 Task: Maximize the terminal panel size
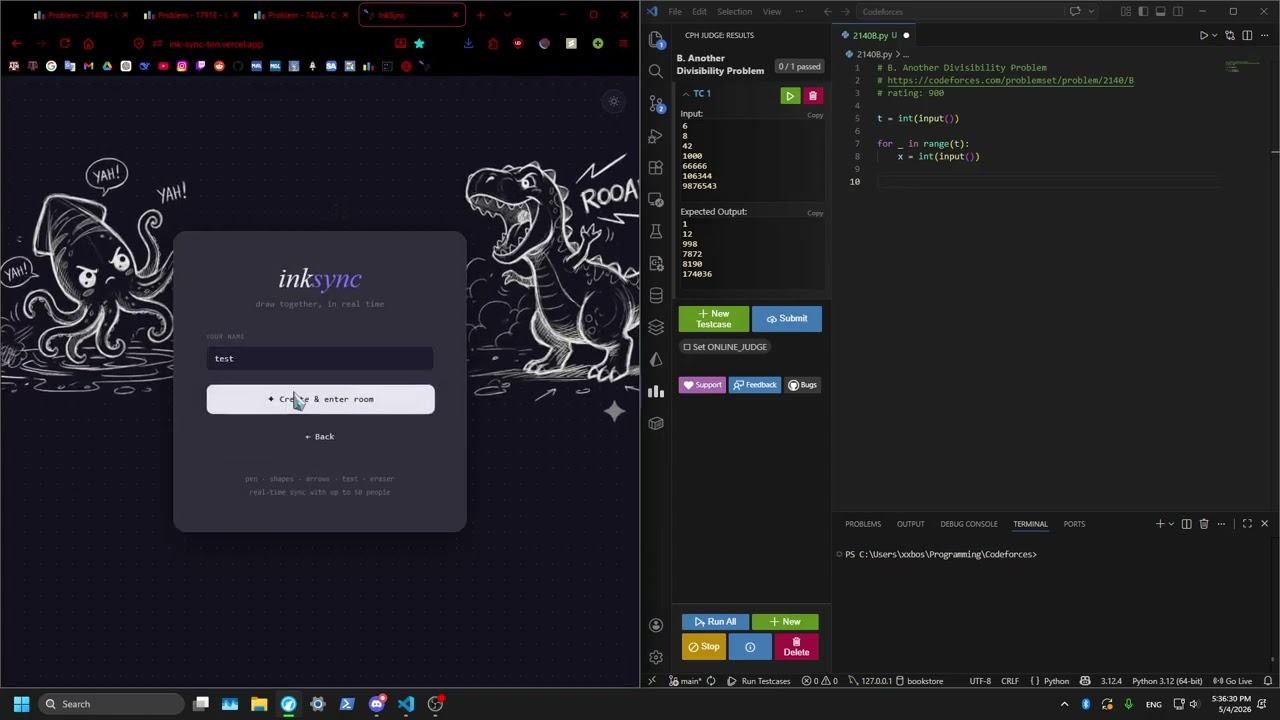click(x=1247, y=524)
